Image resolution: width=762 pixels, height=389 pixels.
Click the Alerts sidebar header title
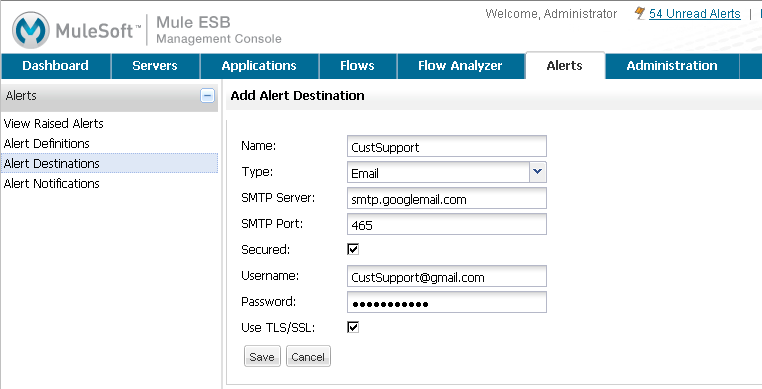pyautogui.click(x=21, y=95)
